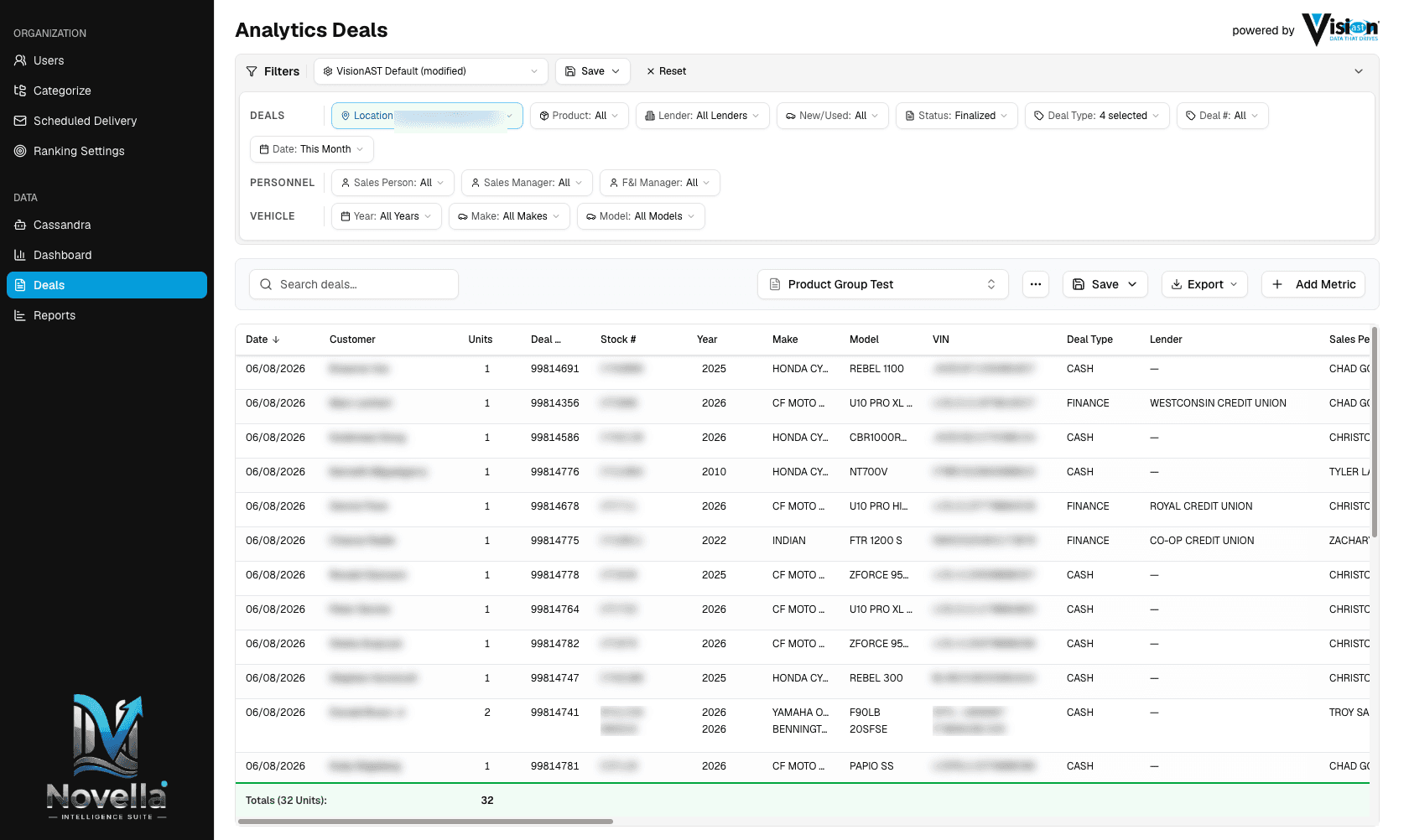This screenshot has width=1409, height=840.
Task: Open the Location filter dropdown
Action: (x=427, y=116)
